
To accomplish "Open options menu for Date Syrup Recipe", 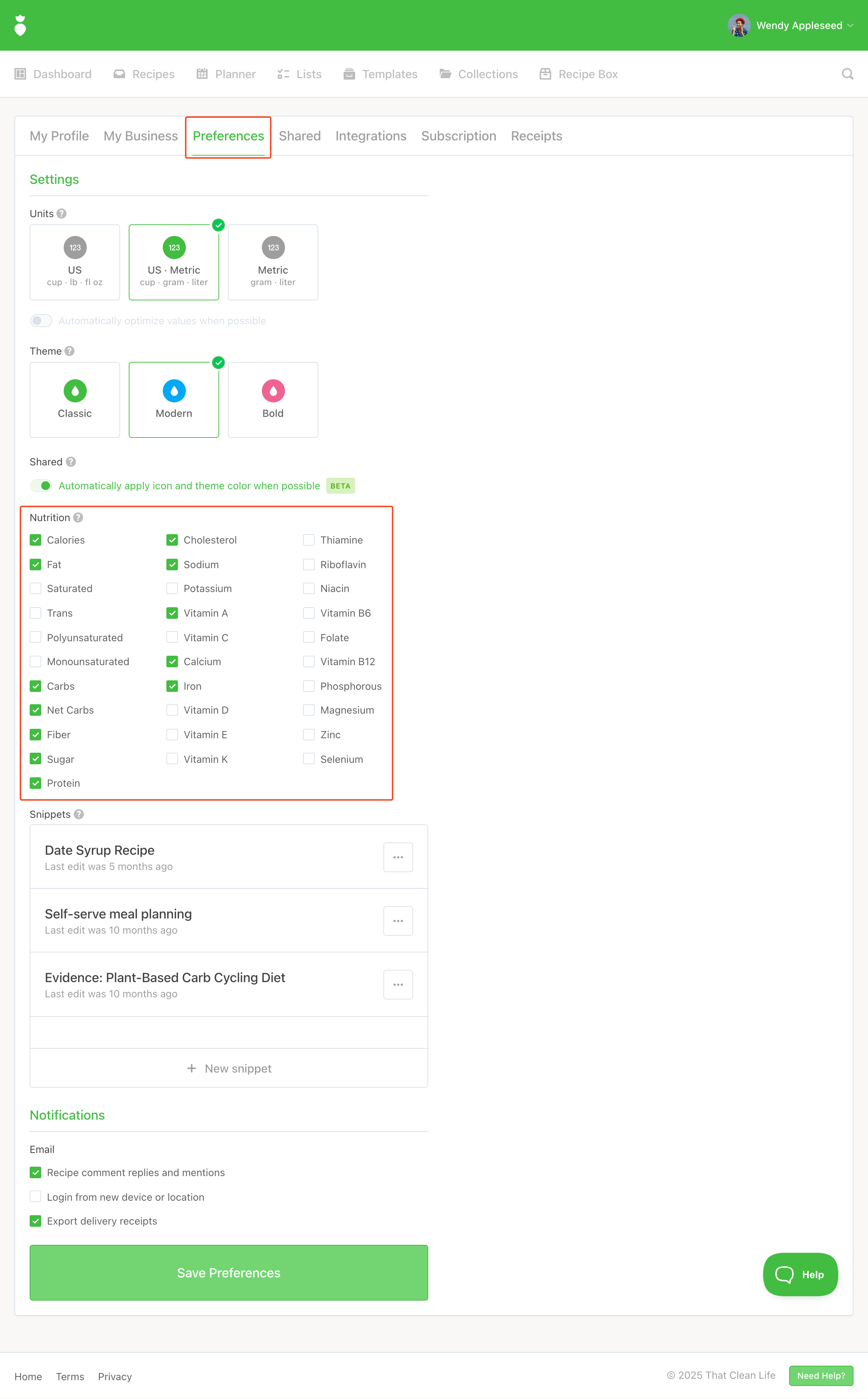I will tap(398, 857).
